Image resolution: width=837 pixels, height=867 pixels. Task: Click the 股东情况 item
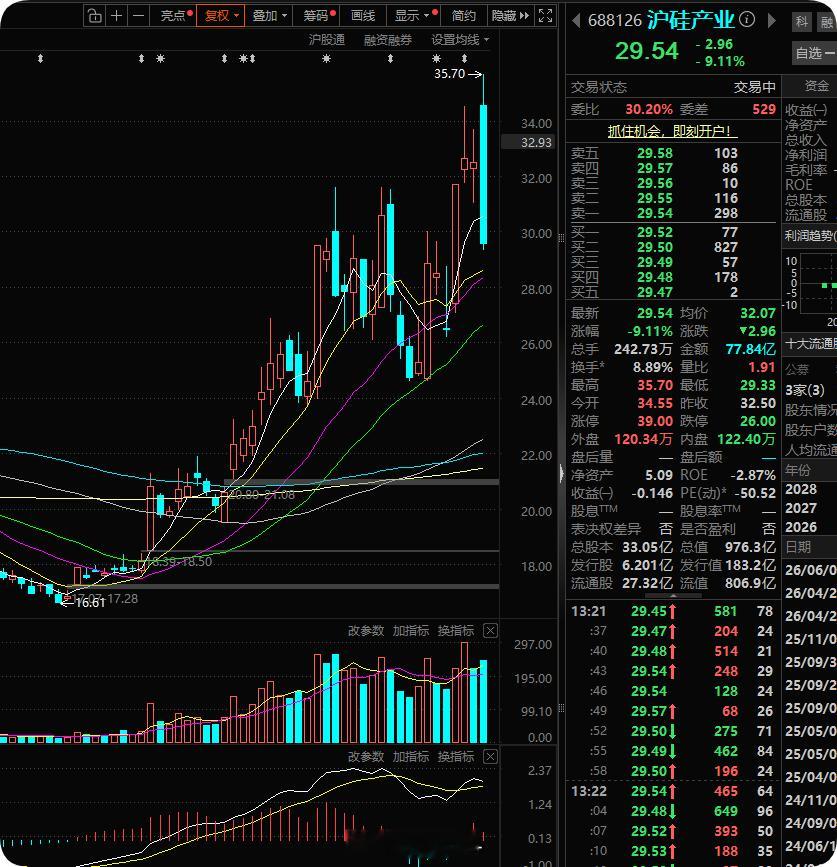tap(810, 410)
